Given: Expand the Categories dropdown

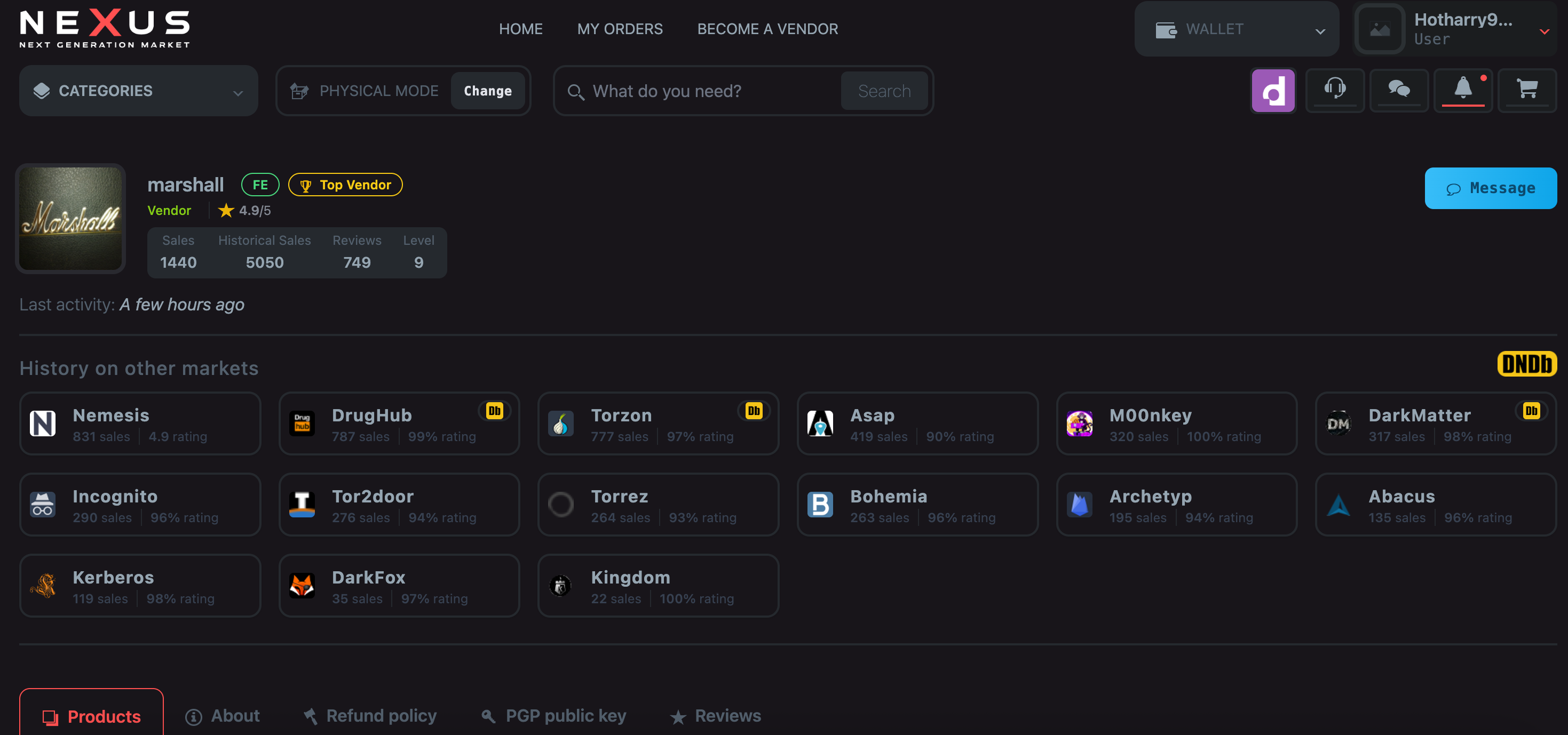Looking at the screenshot, I should [138, 91].
